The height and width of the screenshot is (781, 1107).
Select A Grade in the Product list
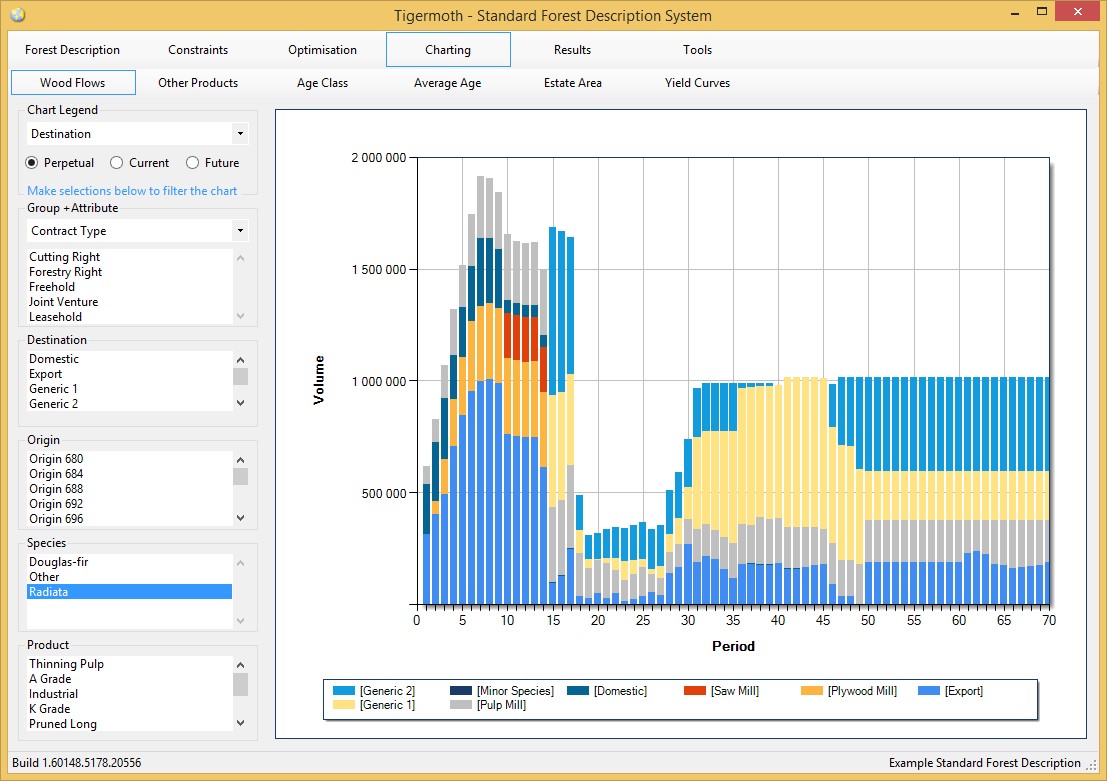130,679
